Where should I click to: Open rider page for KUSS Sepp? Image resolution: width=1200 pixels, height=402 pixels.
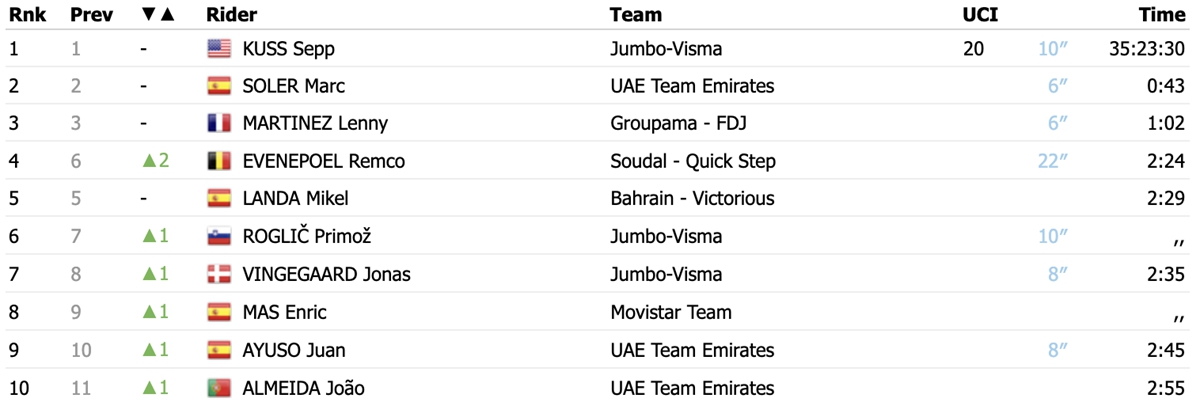[x=289, y=48]
